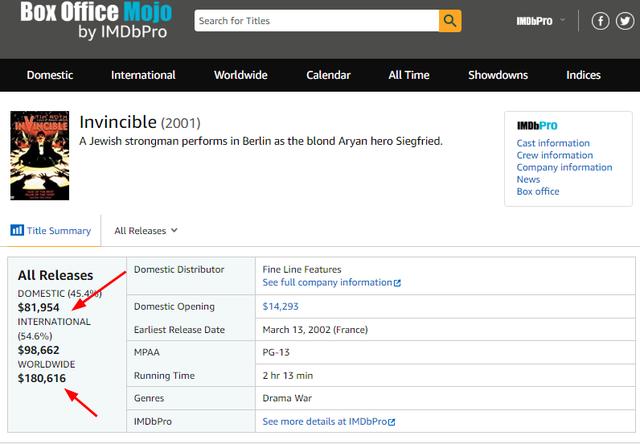
Task: Follow See full company information link
Action: [x=327, y=282]
